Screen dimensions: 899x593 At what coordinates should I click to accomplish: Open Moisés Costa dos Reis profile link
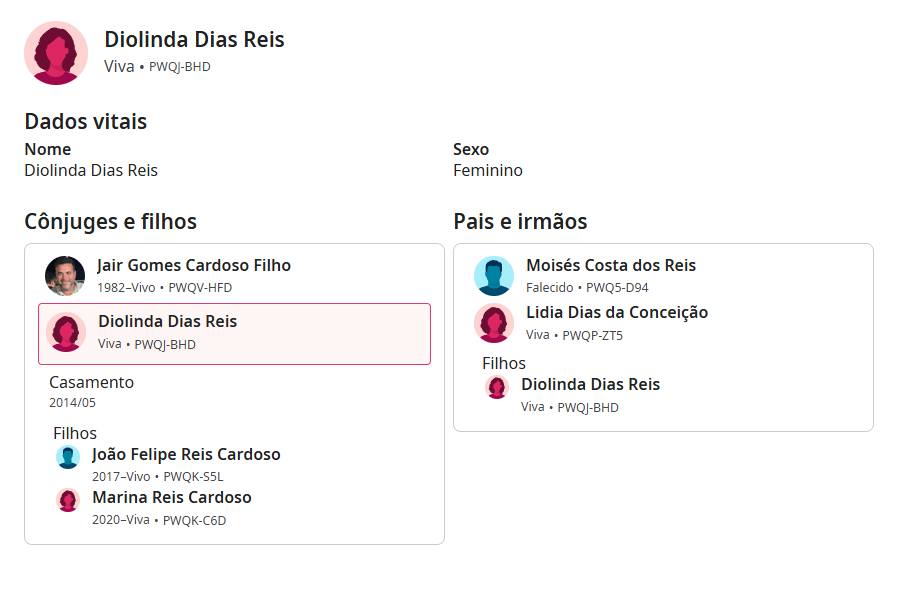tap(611, 266)
